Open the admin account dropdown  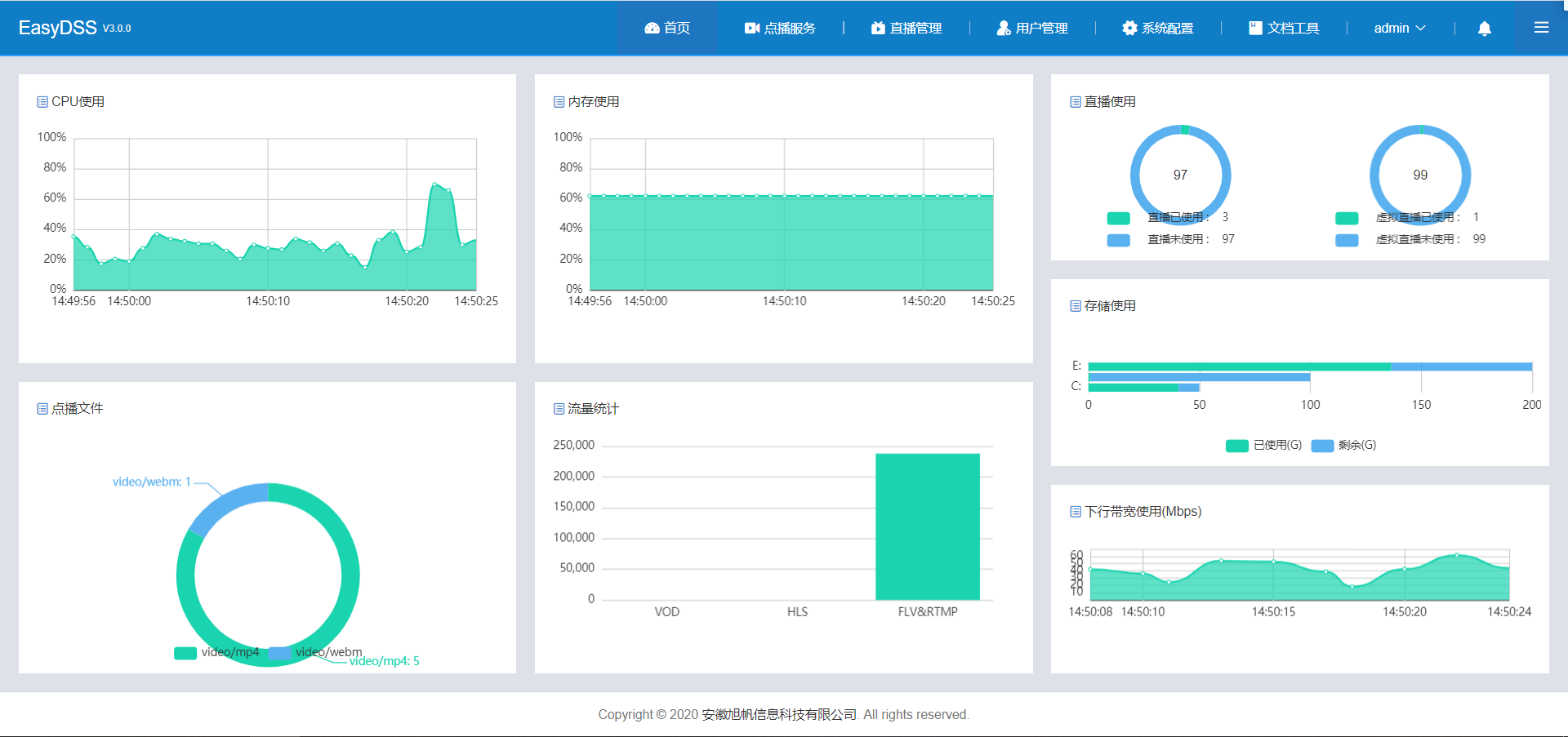pyautogui.click(x=1399, y=27)
